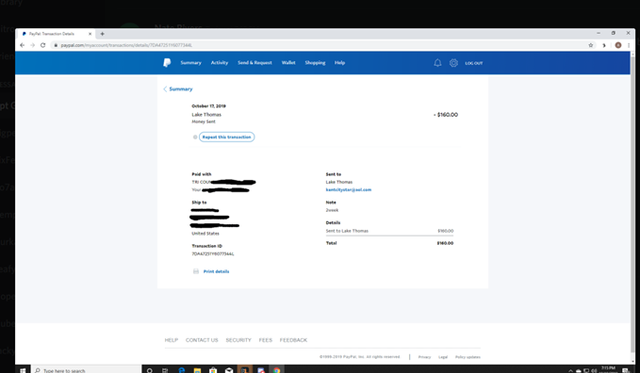Viewport: 640px width, 373px height.
Task: Open Microsoft Store from the taskbar
Action: click(x=213, y=370)
